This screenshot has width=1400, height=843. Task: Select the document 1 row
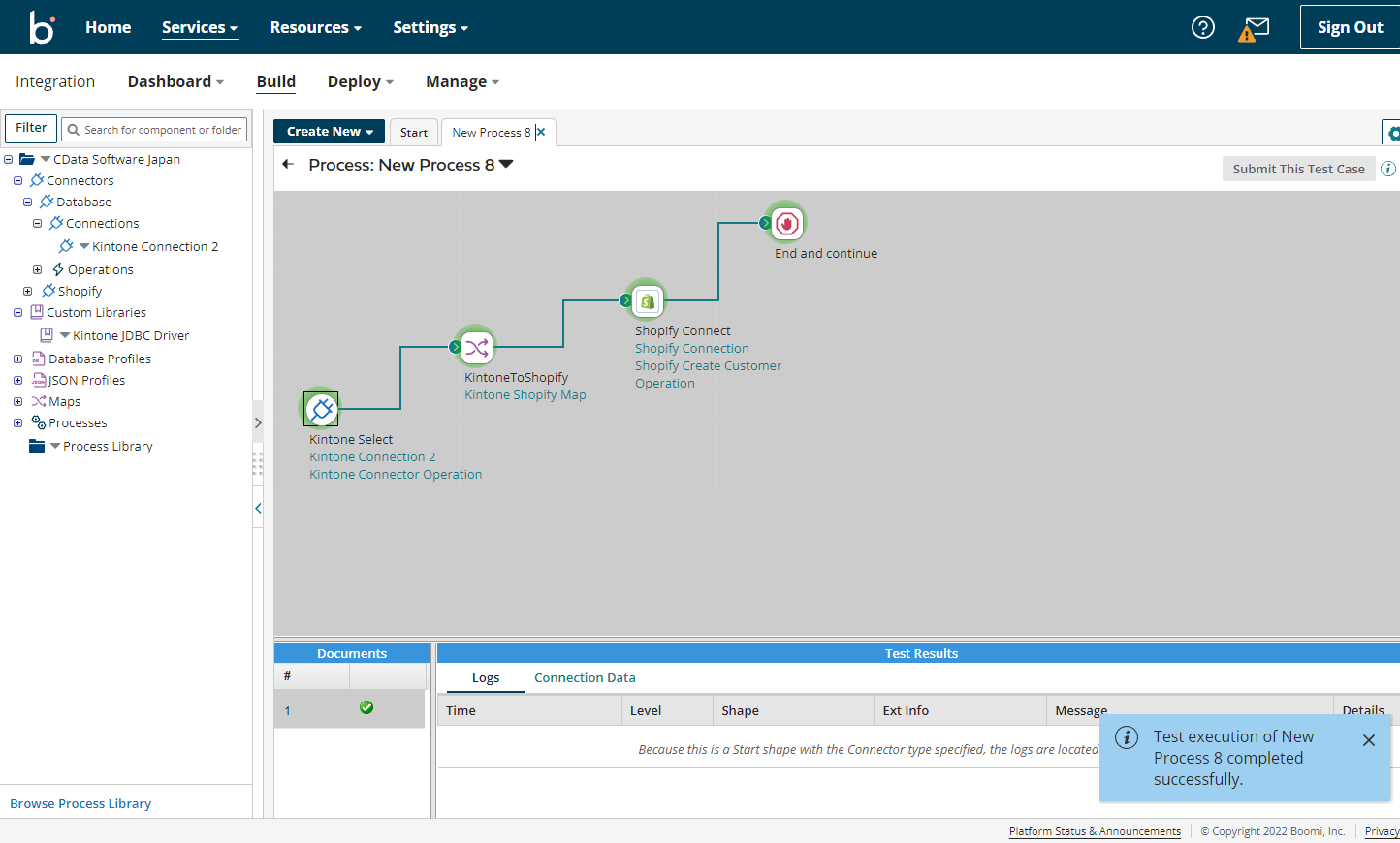pos(349,709)
